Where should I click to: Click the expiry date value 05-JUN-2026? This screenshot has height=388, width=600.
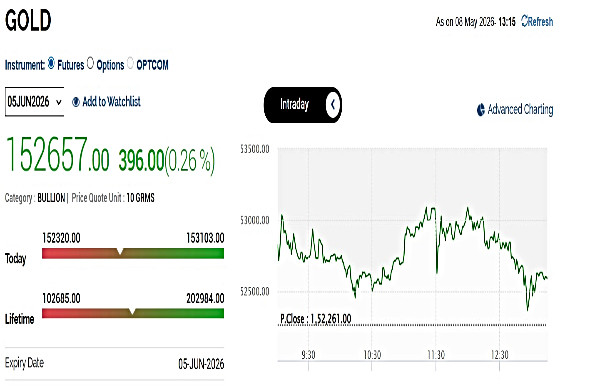201,364
